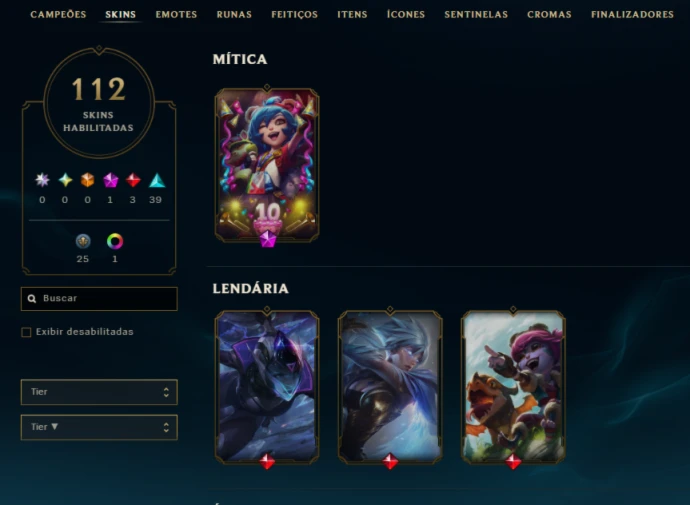Click the Ultimate tier white star gem icon
The height and width of the screenshot is (505, 690).
[x=42, y=180]
